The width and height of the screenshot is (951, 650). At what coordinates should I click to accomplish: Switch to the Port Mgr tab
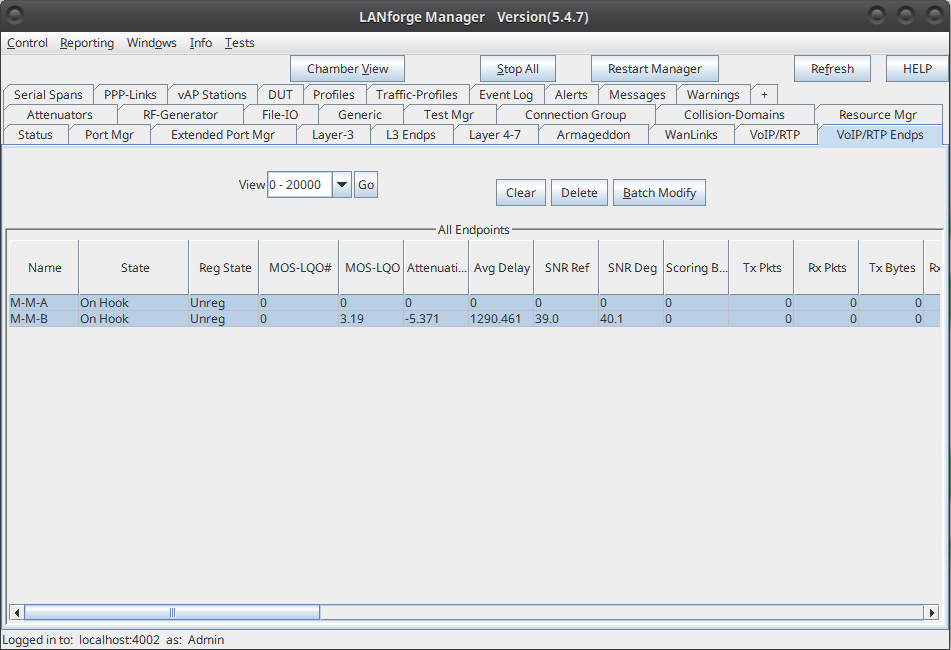(109, 135)
